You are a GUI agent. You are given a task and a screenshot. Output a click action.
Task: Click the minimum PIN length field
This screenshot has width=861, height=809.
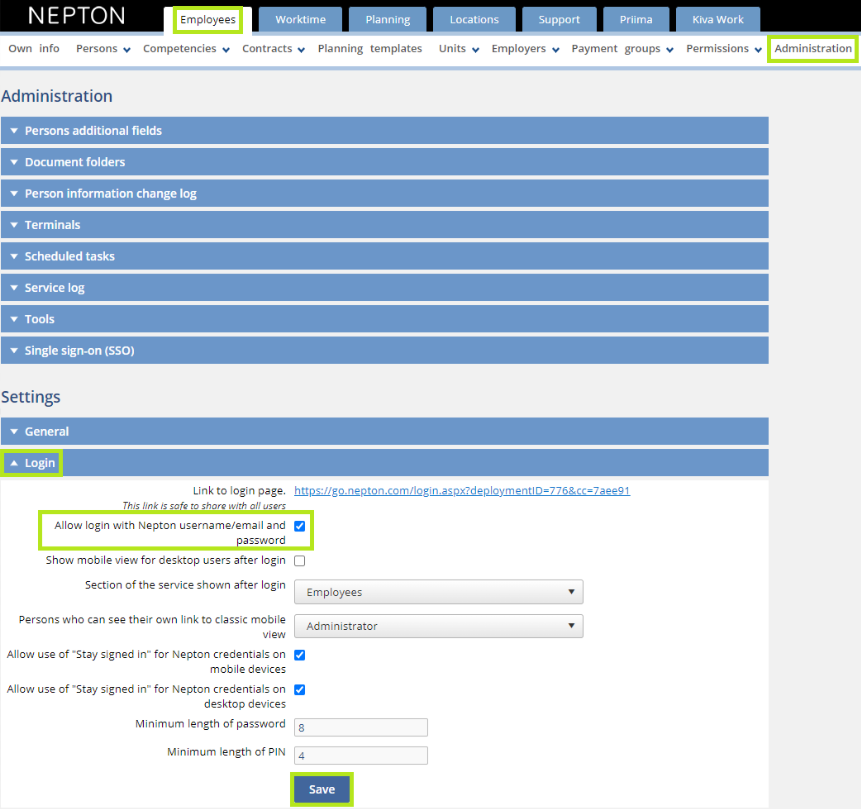coord(361,755)
